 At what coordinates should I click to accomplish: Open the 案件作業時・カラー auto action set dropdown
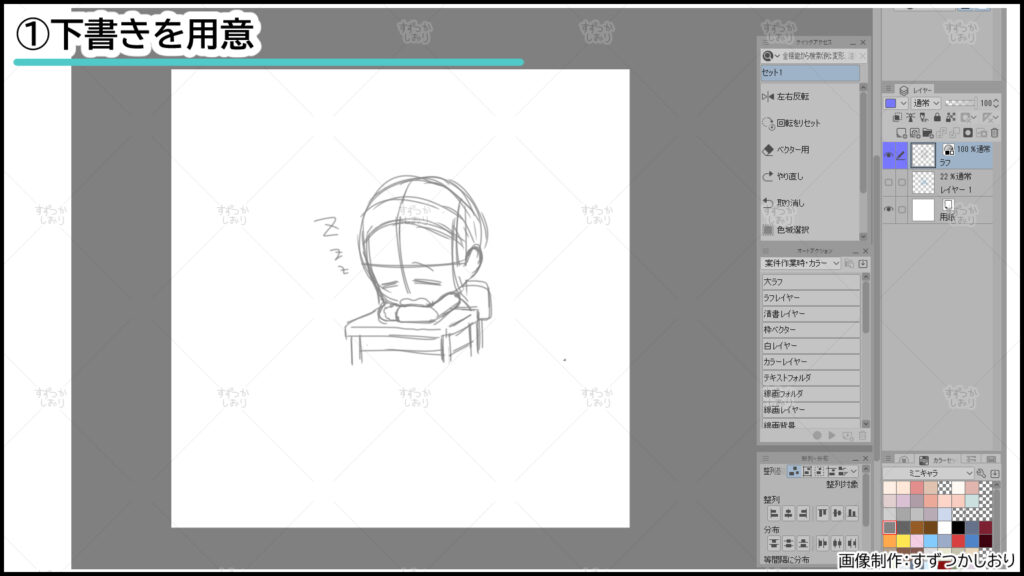(801, 263)
